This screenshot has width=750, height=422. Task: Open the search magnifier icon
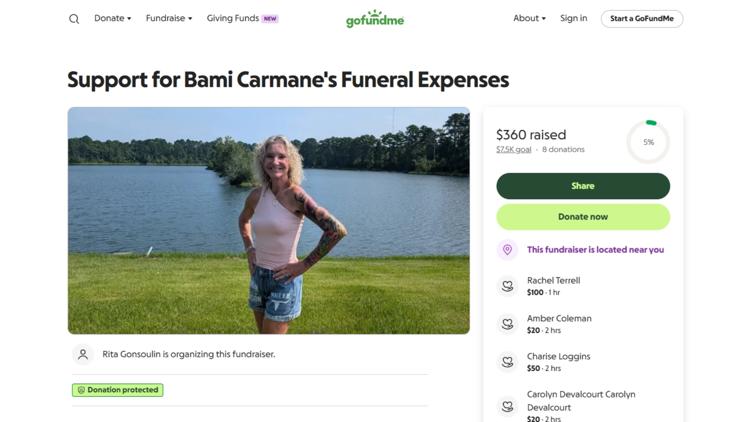coord(74,19)
